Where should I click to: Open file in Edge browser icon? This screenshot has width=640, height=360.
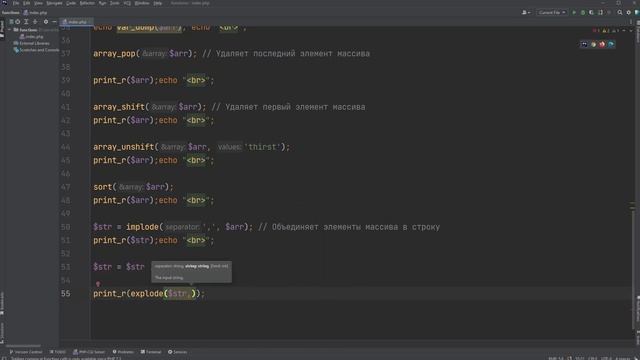[611, 44]
